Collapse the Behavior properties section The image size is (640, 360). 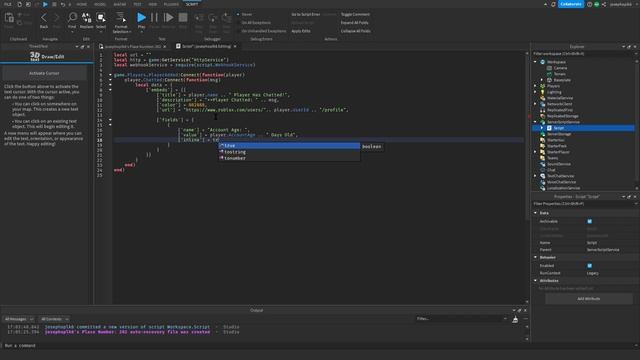coord(536,258)
